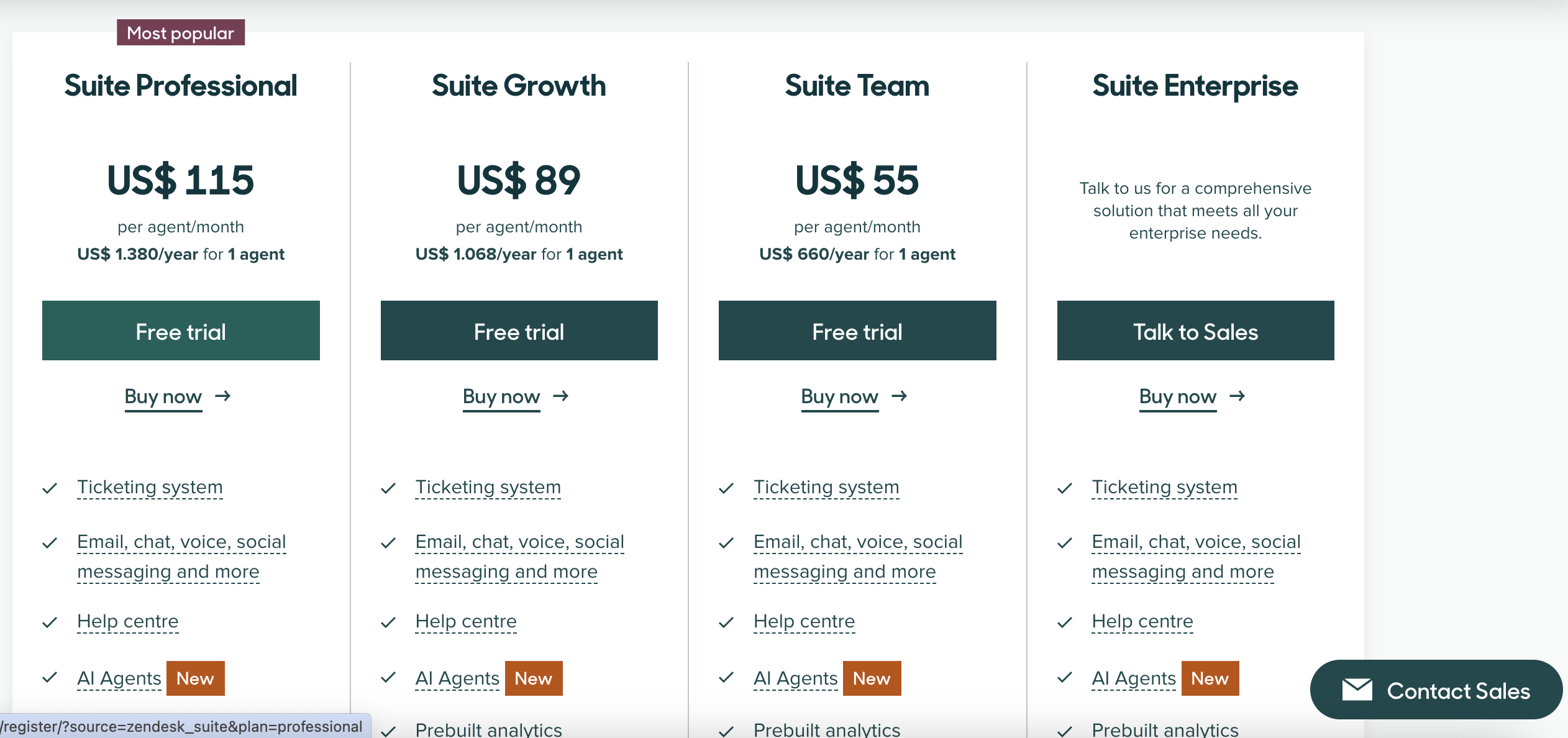Click the arrow beside Suite Growth Buy now
Screen dimensions: 1568x738
click(562, 396)
